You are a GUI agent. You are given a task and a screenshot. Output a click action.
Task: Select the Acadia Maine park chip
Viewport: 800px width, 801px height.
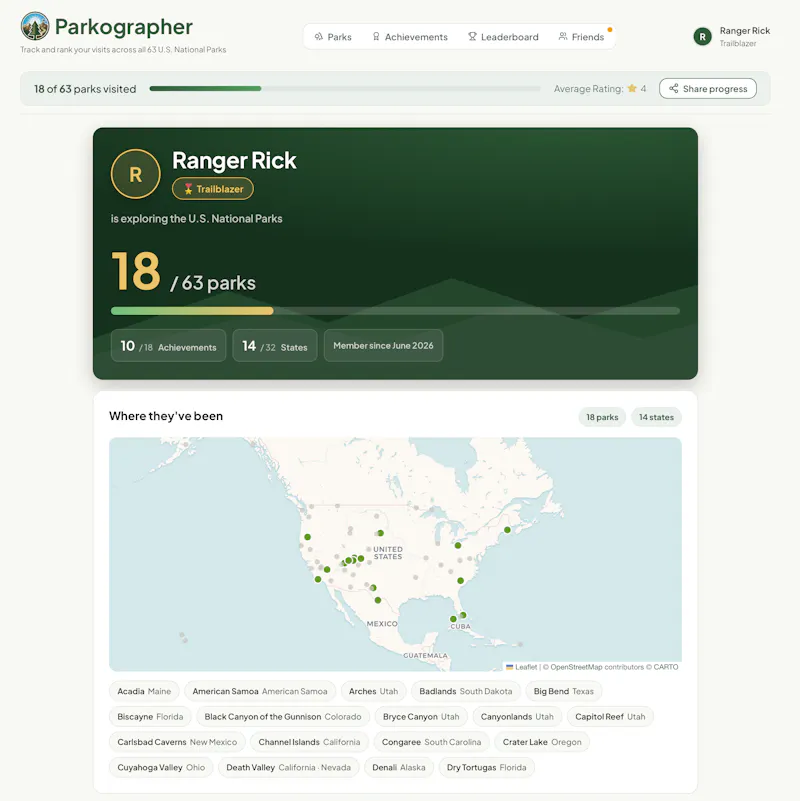[144, 691]
